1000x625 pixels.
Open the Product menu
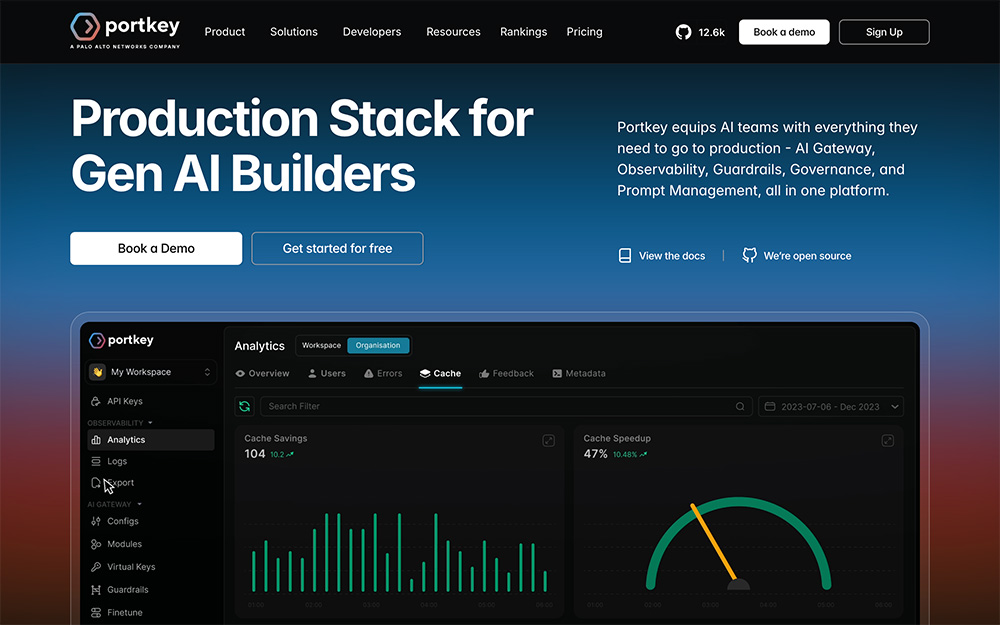[224, 32]
